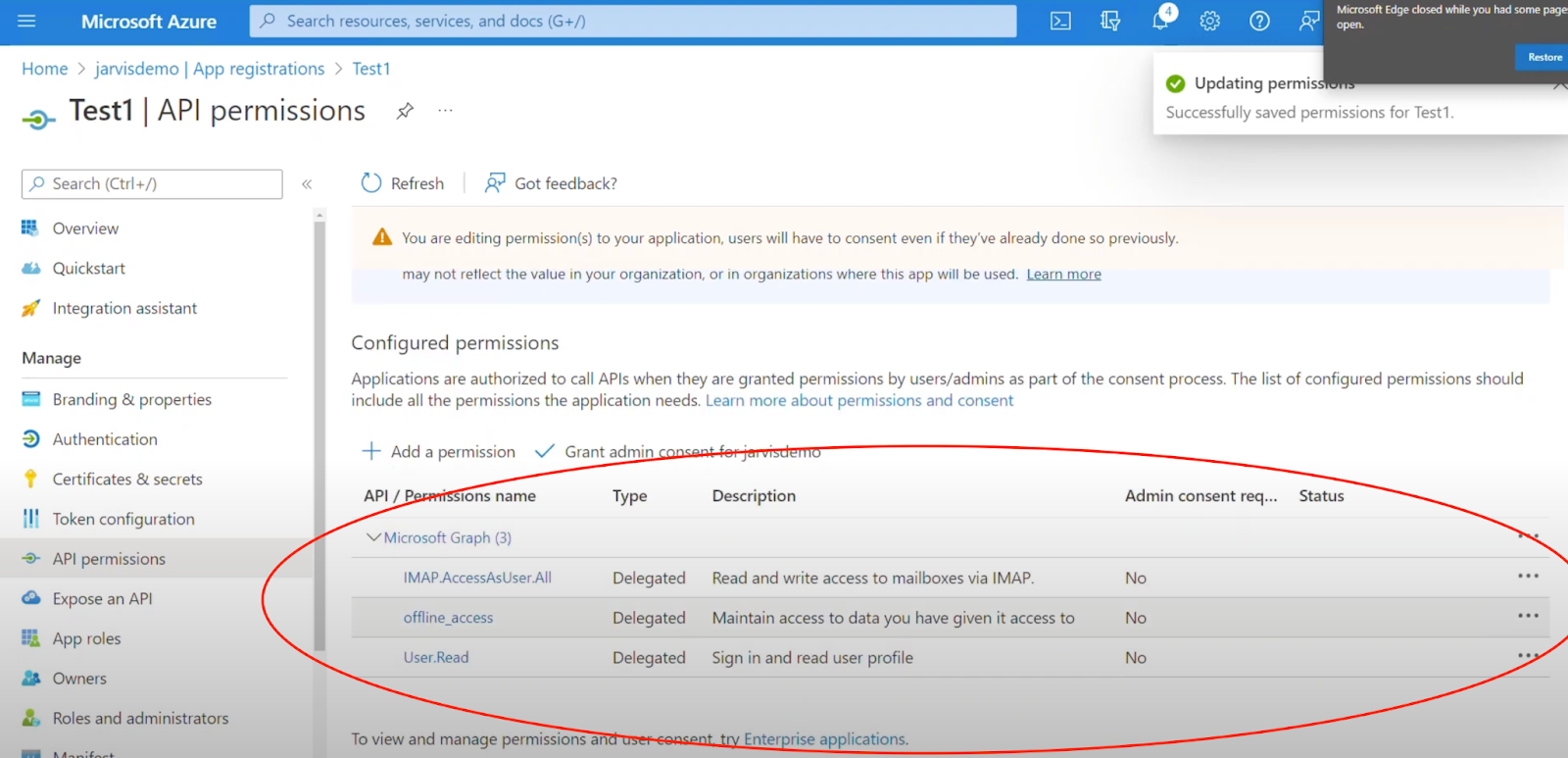Click the Branding & properties icon
The width and height of the screenshot is (1568, 758).
click(x=30, y=399)
